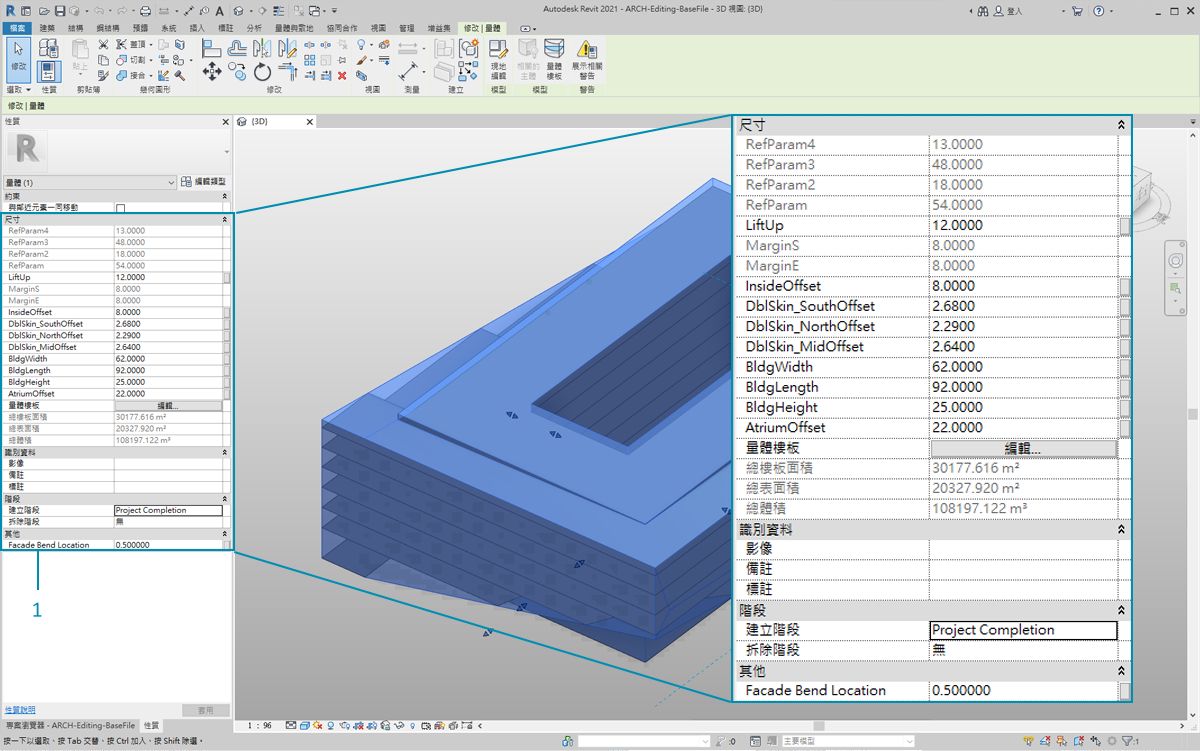This screenshot has width=1200, height=751.
Task: Click the Facade Bend Location 0.500000 field
Action: point(167,545)
